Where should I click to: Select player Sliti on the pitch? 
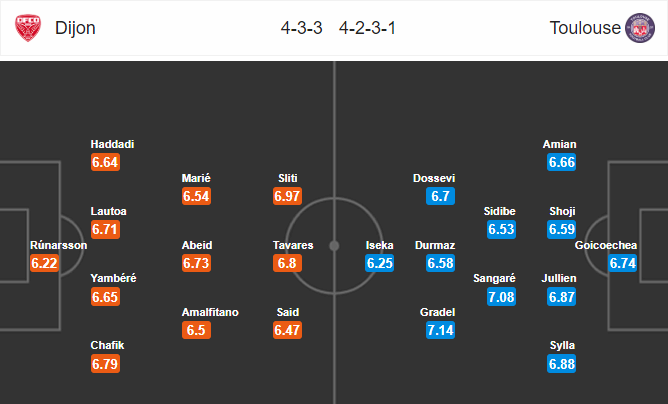(x=288, y=178)
